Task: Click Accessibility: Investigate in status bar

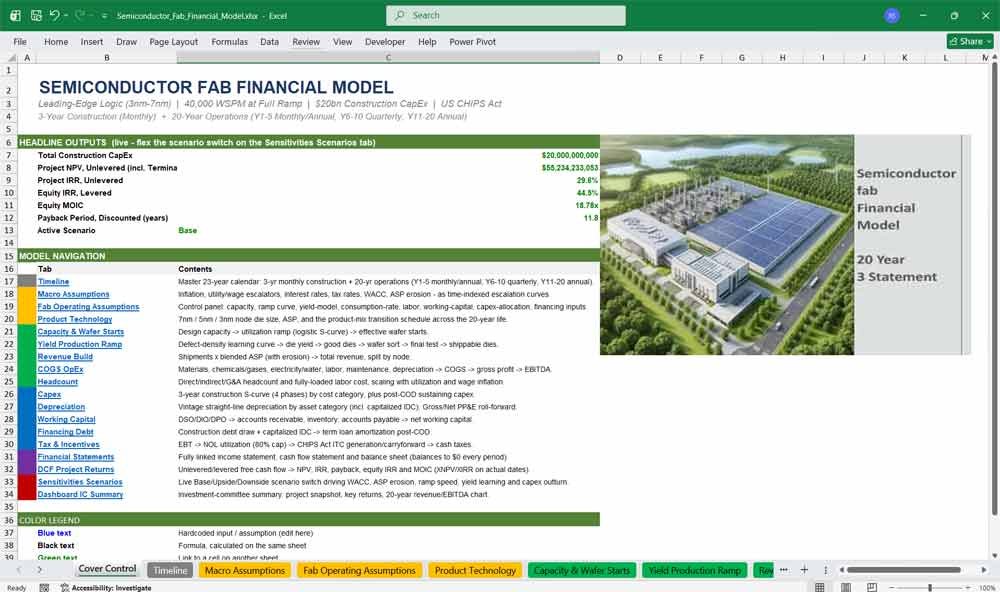Action: [x=106, y=588]
